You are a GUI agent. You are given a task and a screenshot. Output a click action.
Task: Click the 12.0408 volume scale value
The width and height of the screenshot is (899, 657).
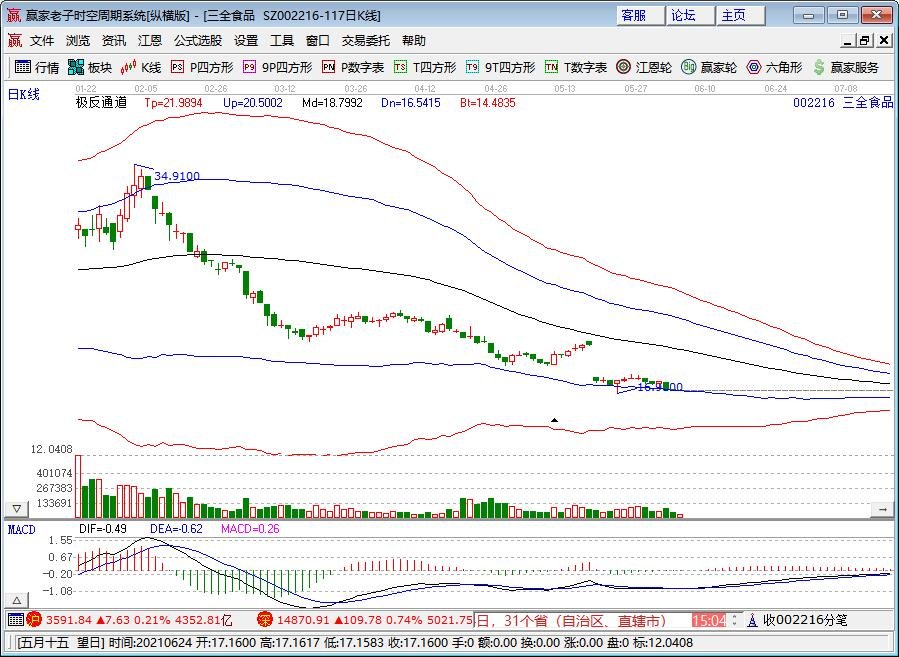tap(52, 449)
